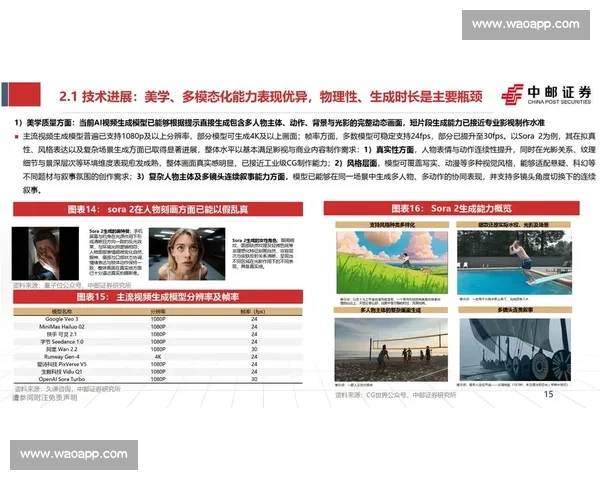This screenshot has width=600, height=480.
Task: Open the blonde woman portrait thumbnail
Action: 187,254
